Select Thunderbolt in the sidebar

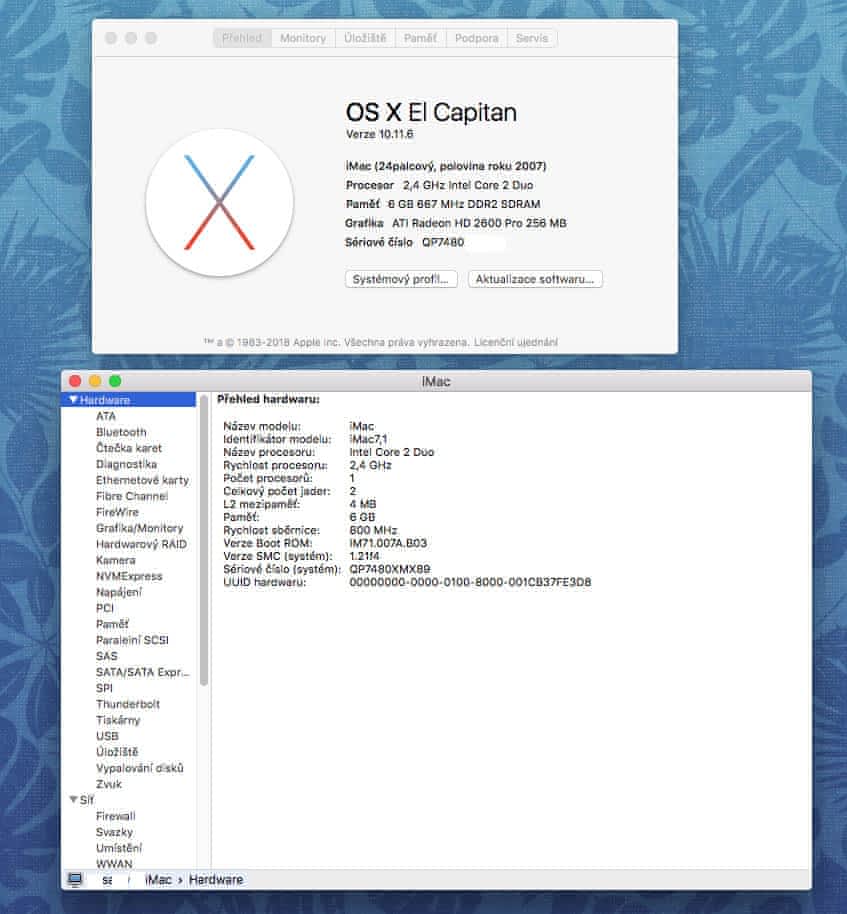[x=128, y=704]
